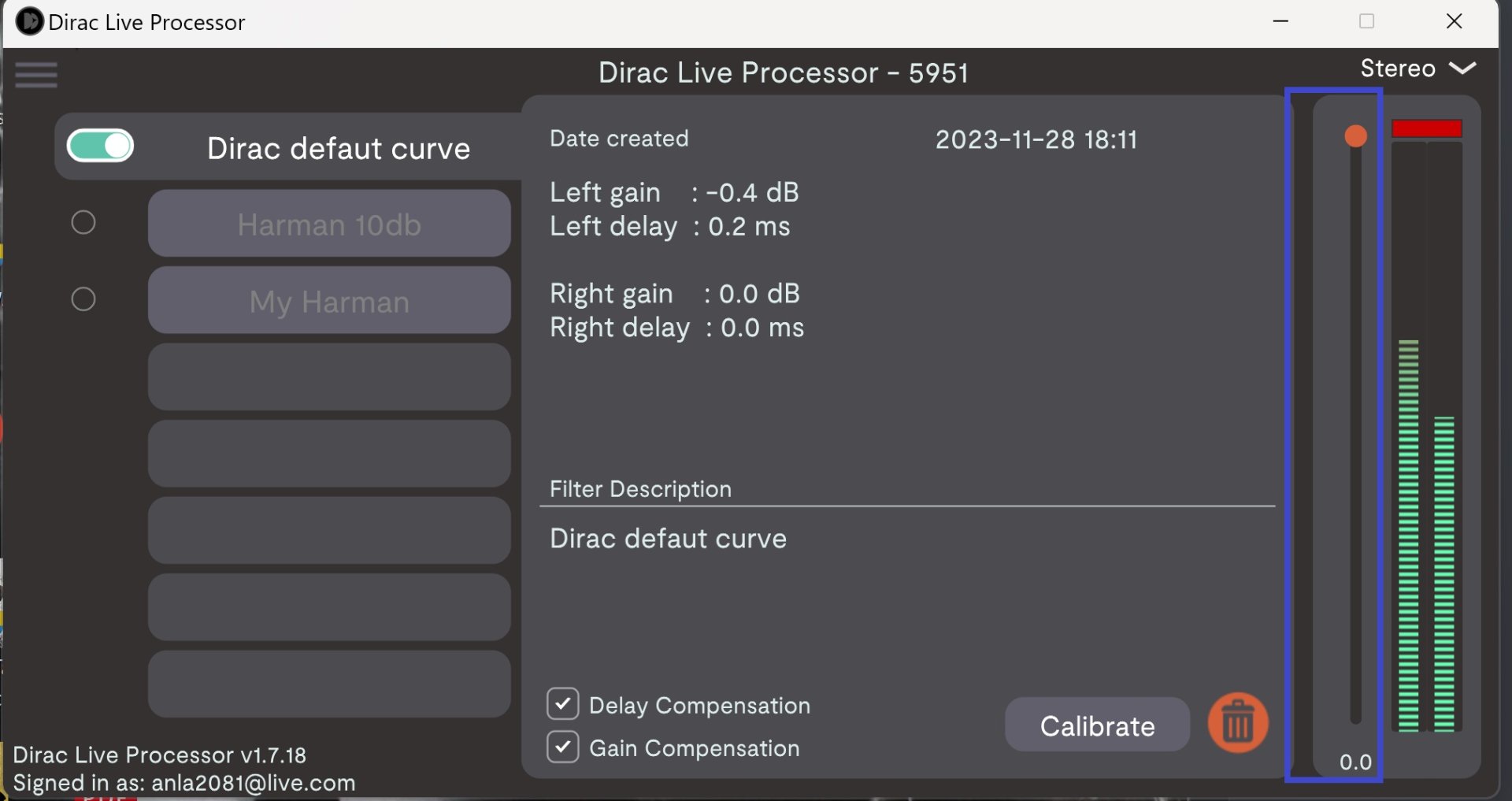Image resolution: width=1512 pixels, height=801 pixels.
Task: Minimize the Dirac Live Processor window
Action: coord(1281,21)
